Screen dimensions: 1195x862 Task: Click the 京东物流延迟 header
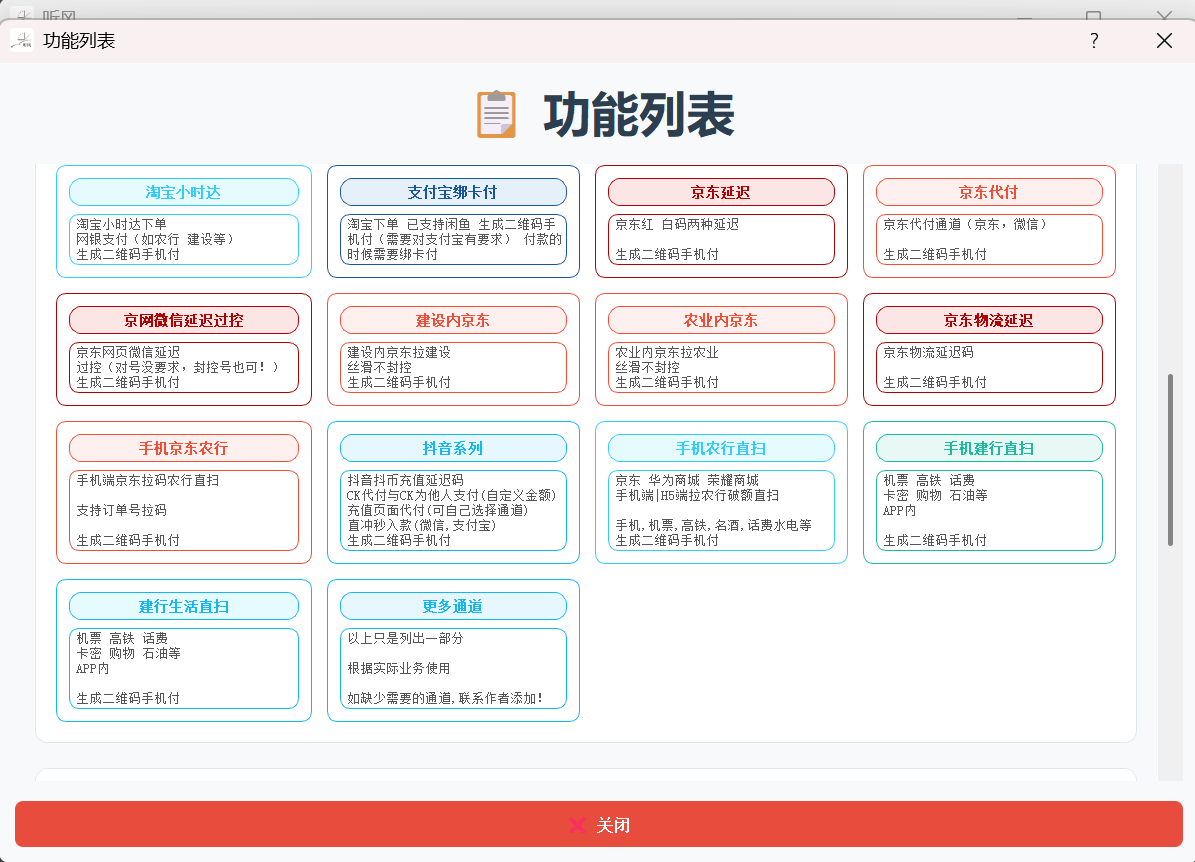click(988, 320)
